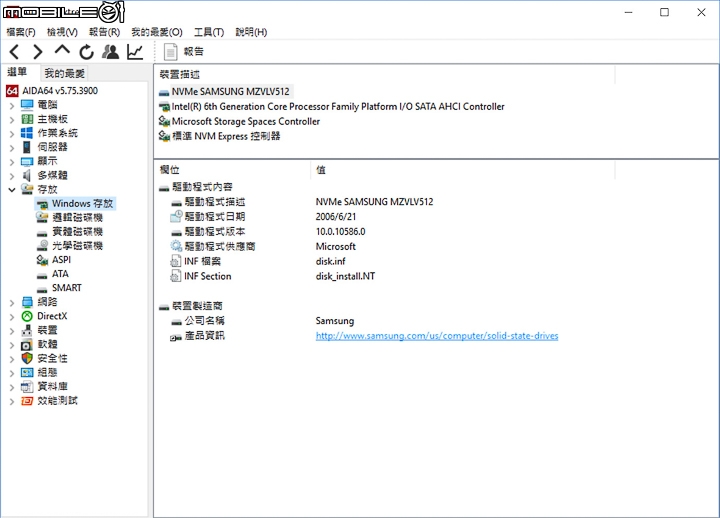Click the disk_install.NT value
Viewport: 720px width, 518px height.
[x=345, y=276]
